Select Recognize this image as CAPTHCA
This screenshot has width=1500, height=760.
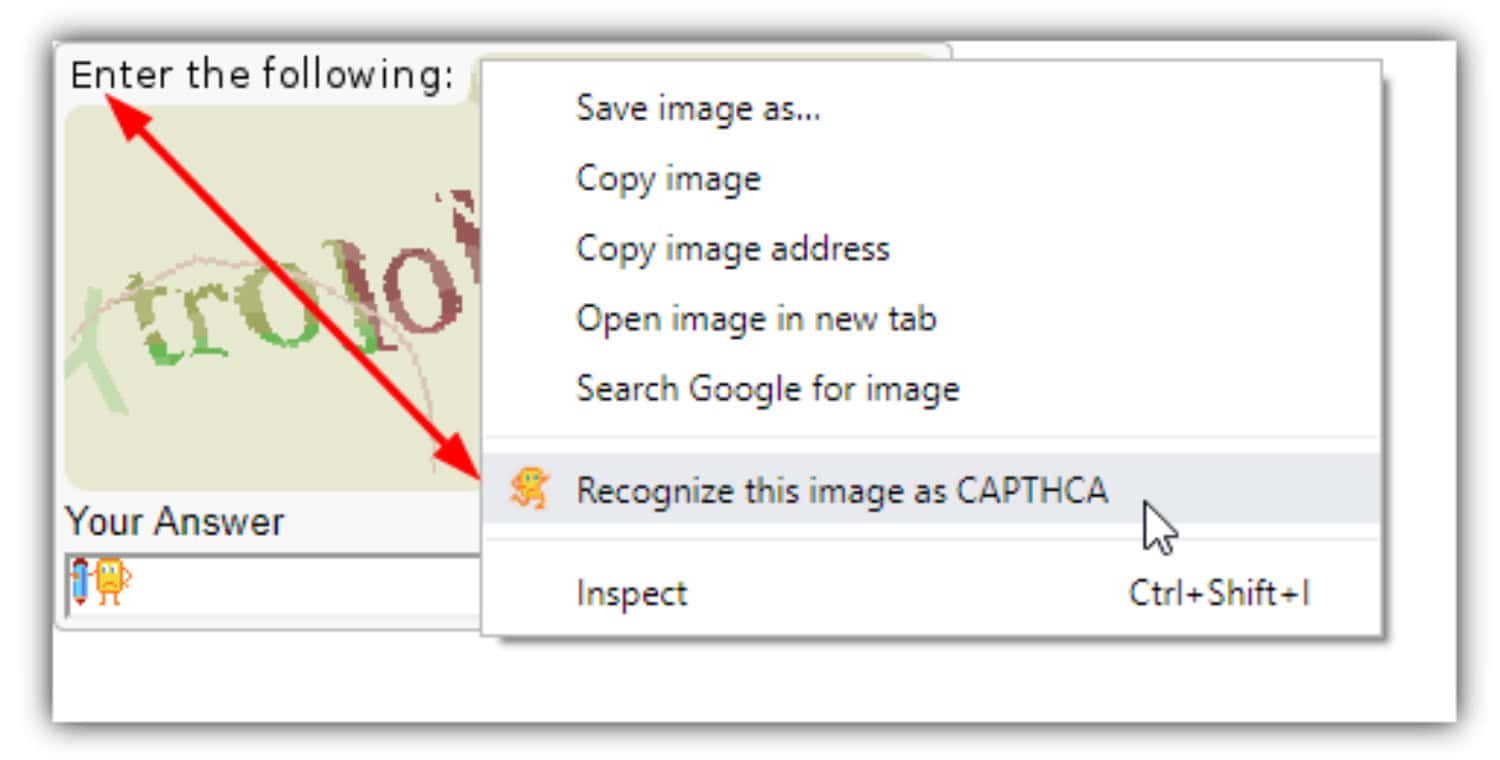[x=930, y=489]
